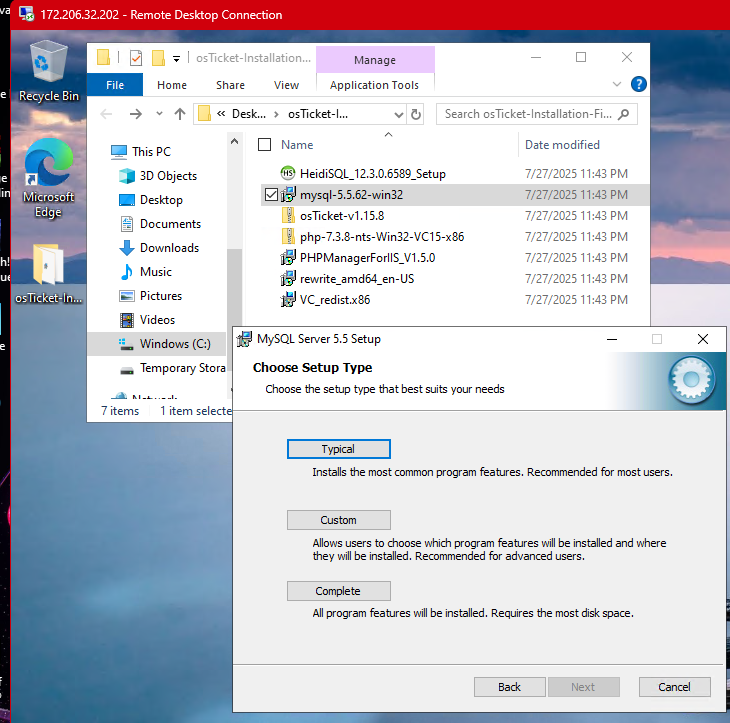The width and height of the screenshot is (730, 723).
Task: Go forward in File Explorer
Action: point(135,114)
